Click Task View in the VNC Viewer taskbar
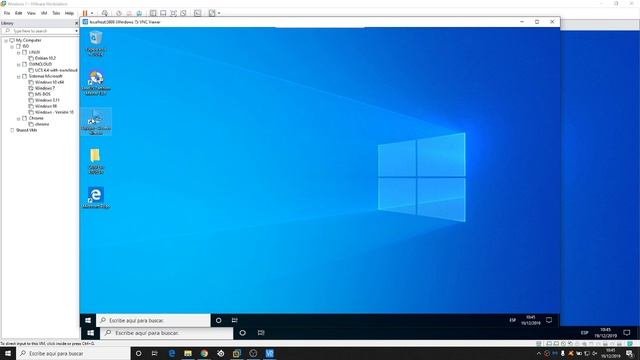This screenshot has width=640, height=360. [x=235, y=320]
